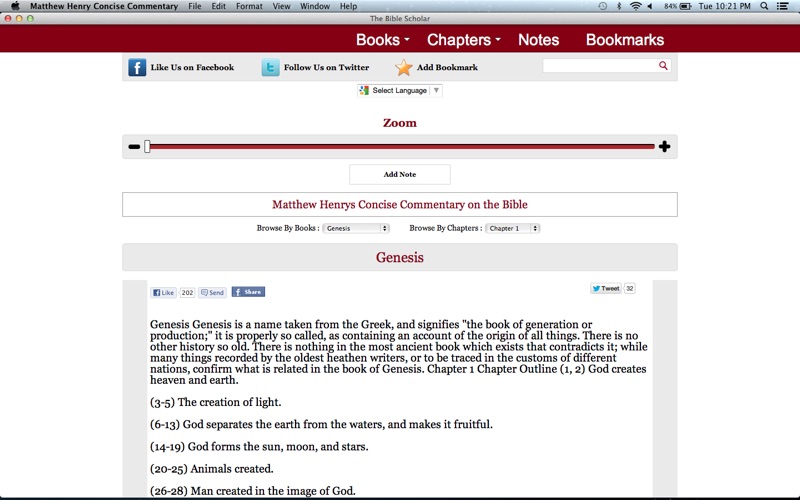Screen dimensions: 800x500
Task: Click the Wi-Fi status icon
Action: 635,6
